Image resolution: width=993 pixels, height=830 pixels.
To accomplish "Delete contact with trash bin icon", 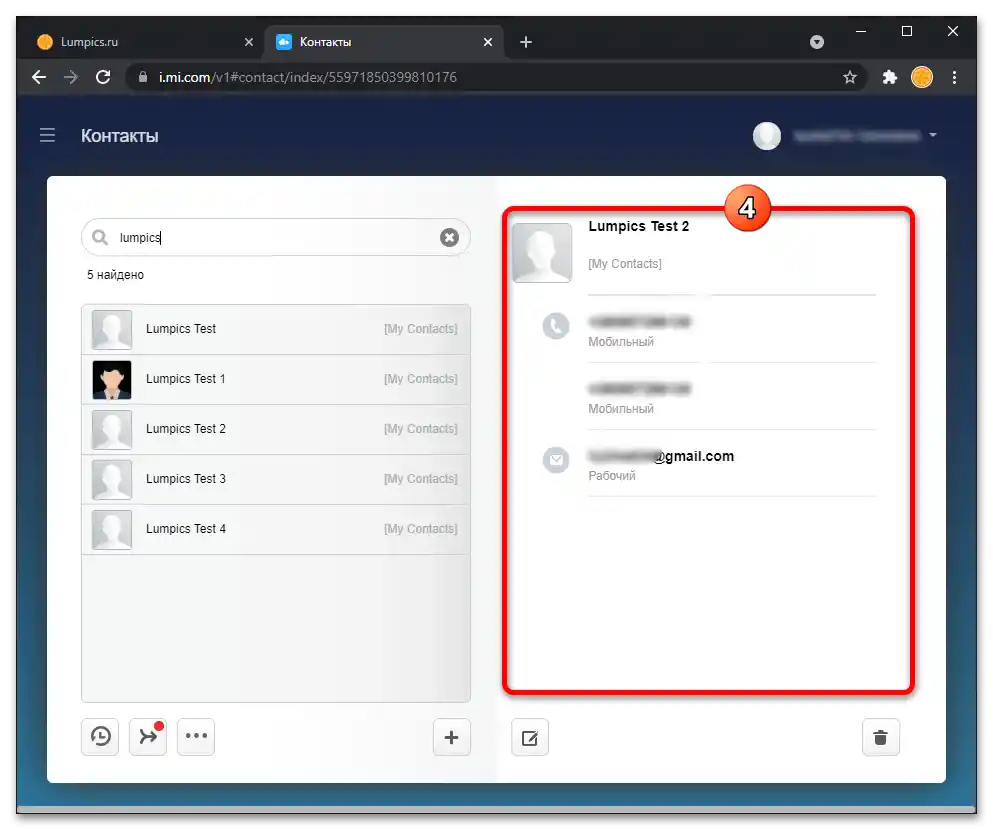I will click(880, 738).
